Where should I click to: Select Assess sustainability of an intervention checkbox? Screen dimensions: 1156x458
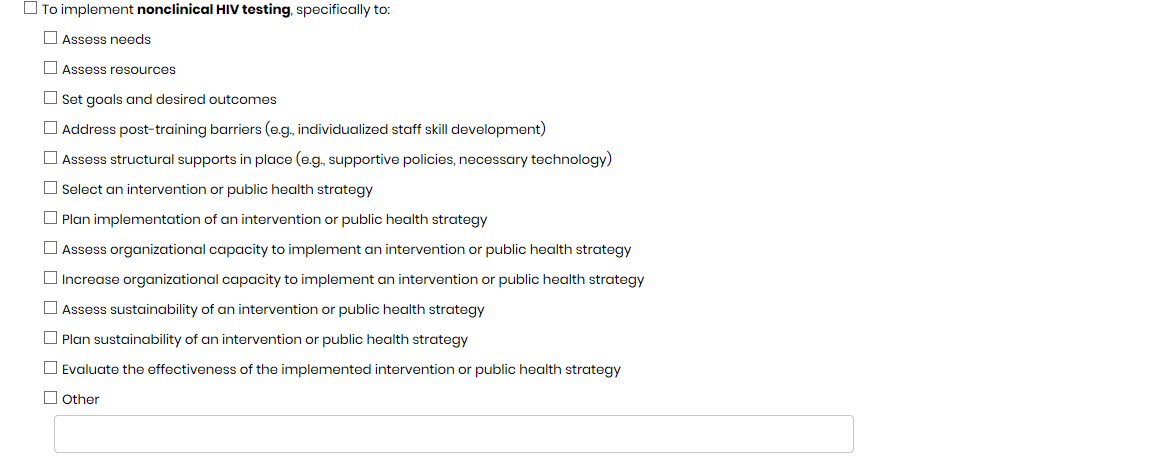(x=50, y=309)
